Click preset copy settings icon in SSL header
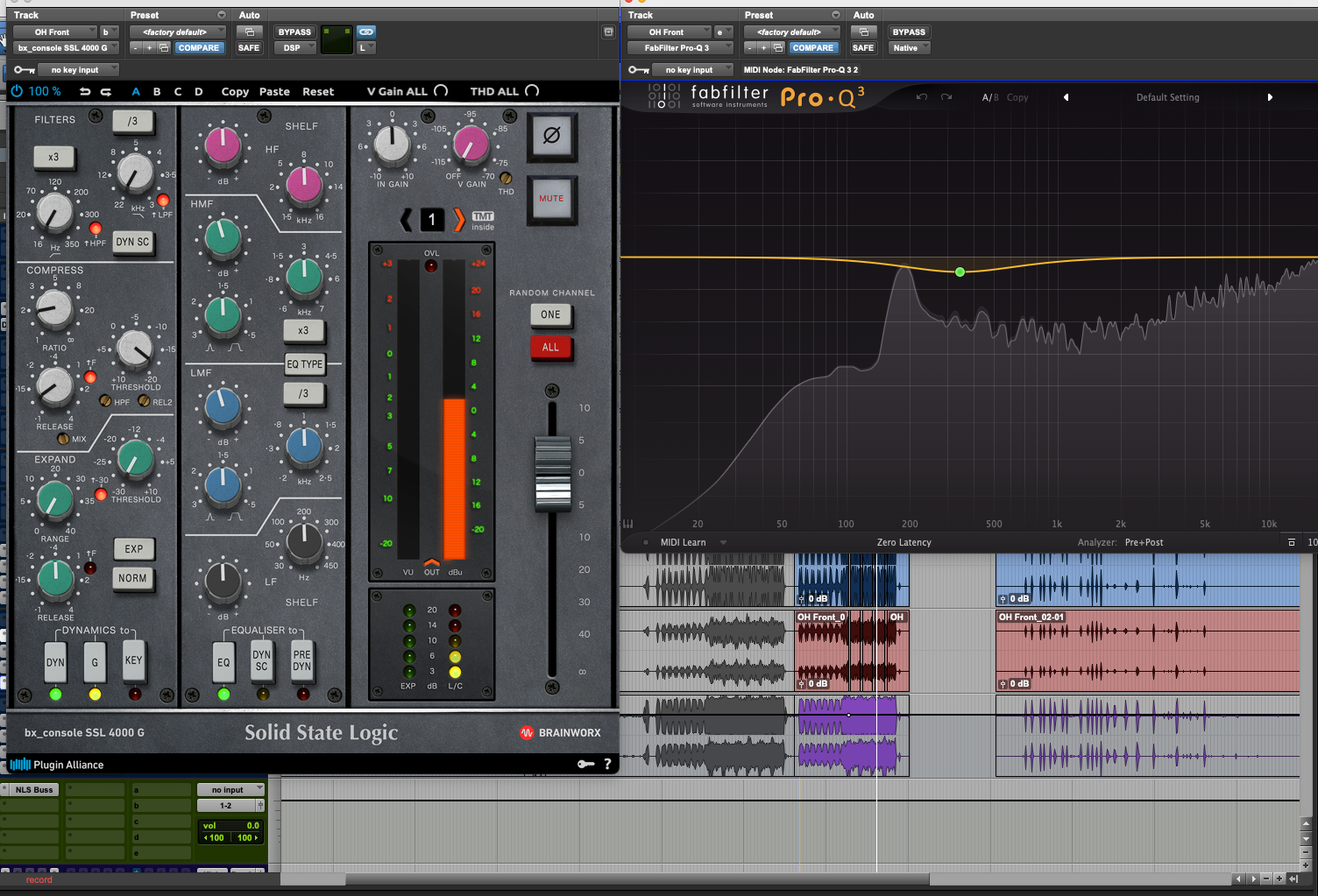Screen dimensions: 1318x896 click(x=164, y=48)
